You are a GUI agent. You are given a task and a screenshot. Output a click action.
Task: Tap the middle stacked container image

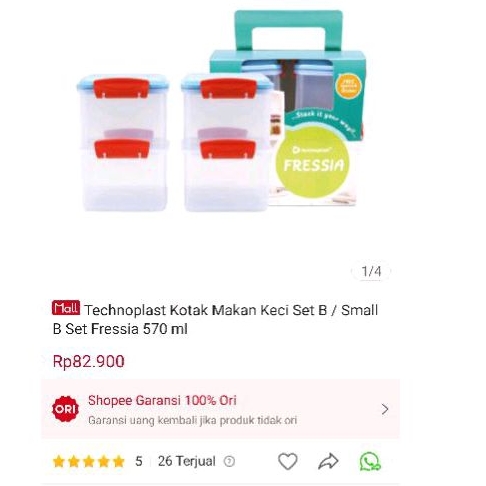[227, 143]
